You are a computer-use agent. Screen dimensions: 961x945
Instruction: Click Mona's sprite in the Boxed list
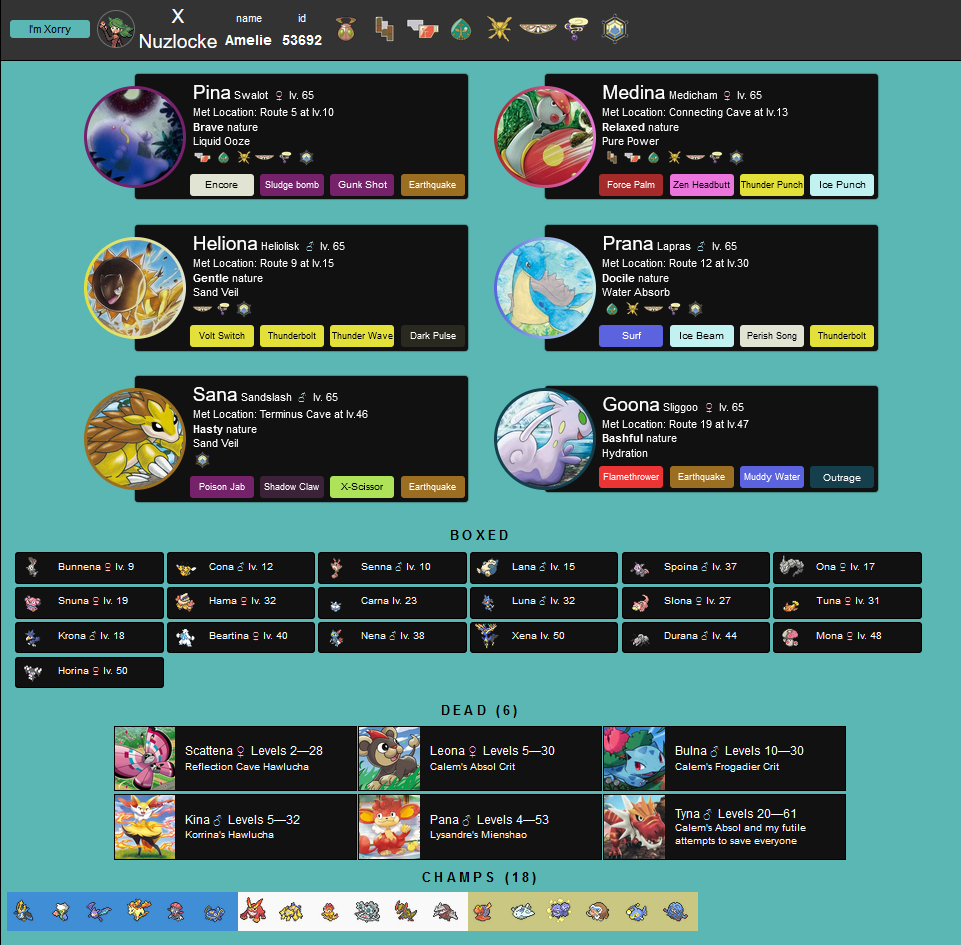point(791,637)
